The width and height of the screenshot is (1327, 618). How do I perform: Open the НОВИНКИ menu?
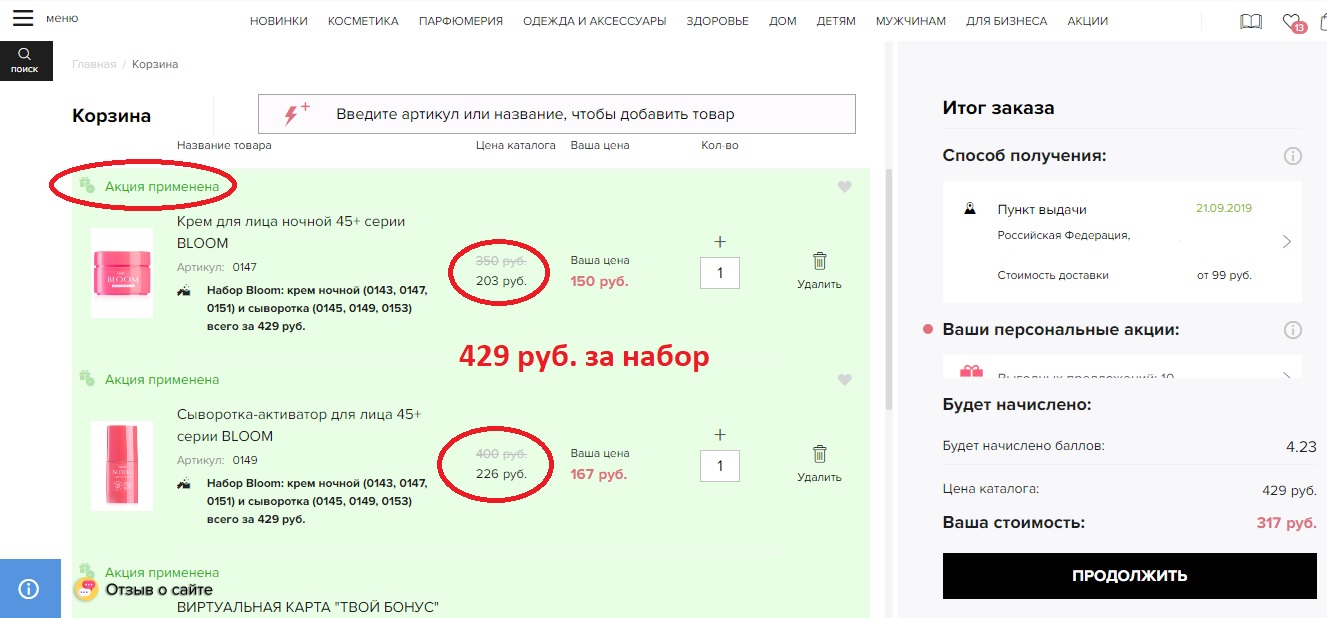[x=279, y=21]
